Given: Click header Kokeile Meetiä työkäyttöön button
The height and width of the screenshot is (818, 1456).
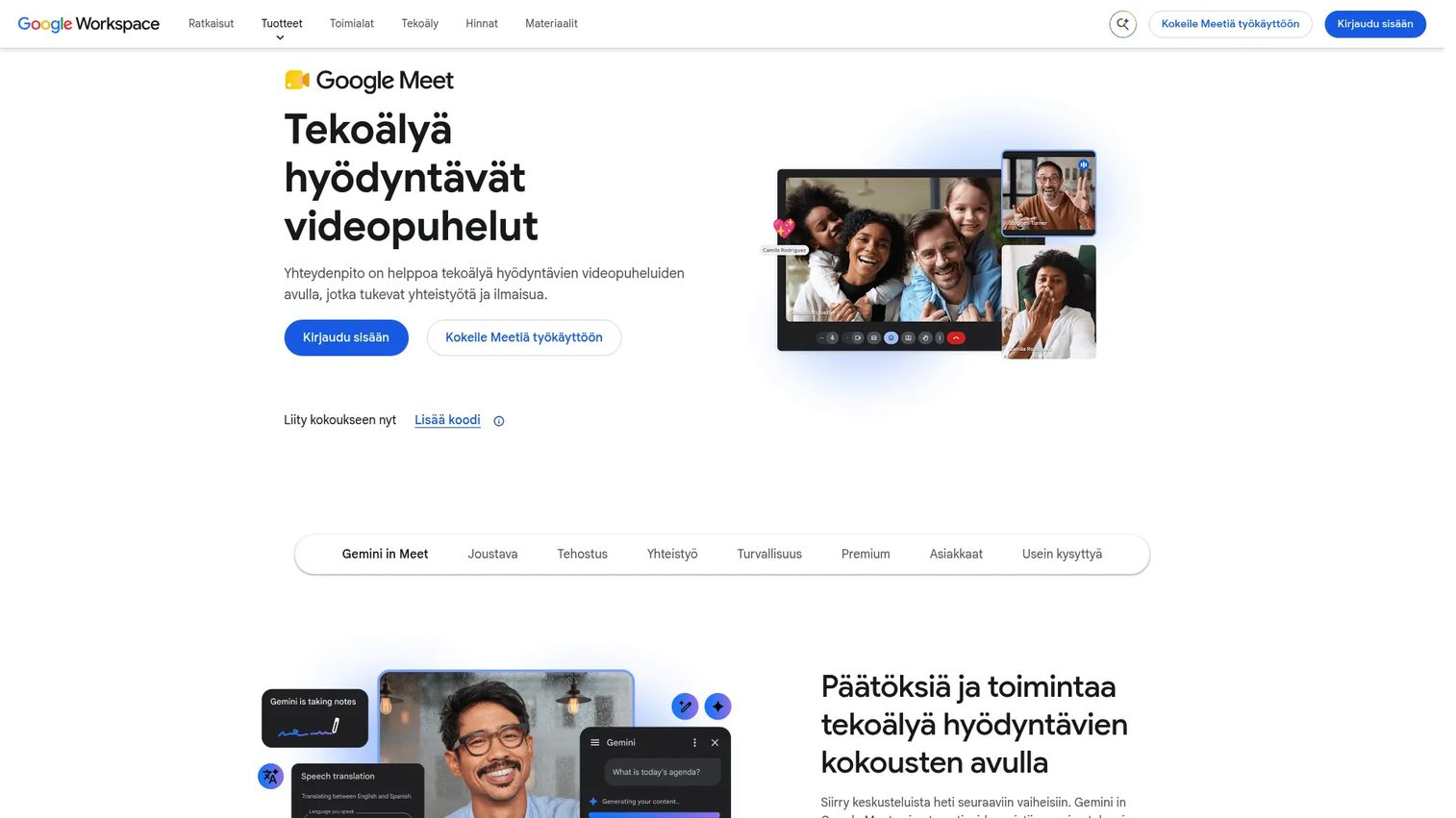Looking at the screenshot, I should tap(1230, 24).
